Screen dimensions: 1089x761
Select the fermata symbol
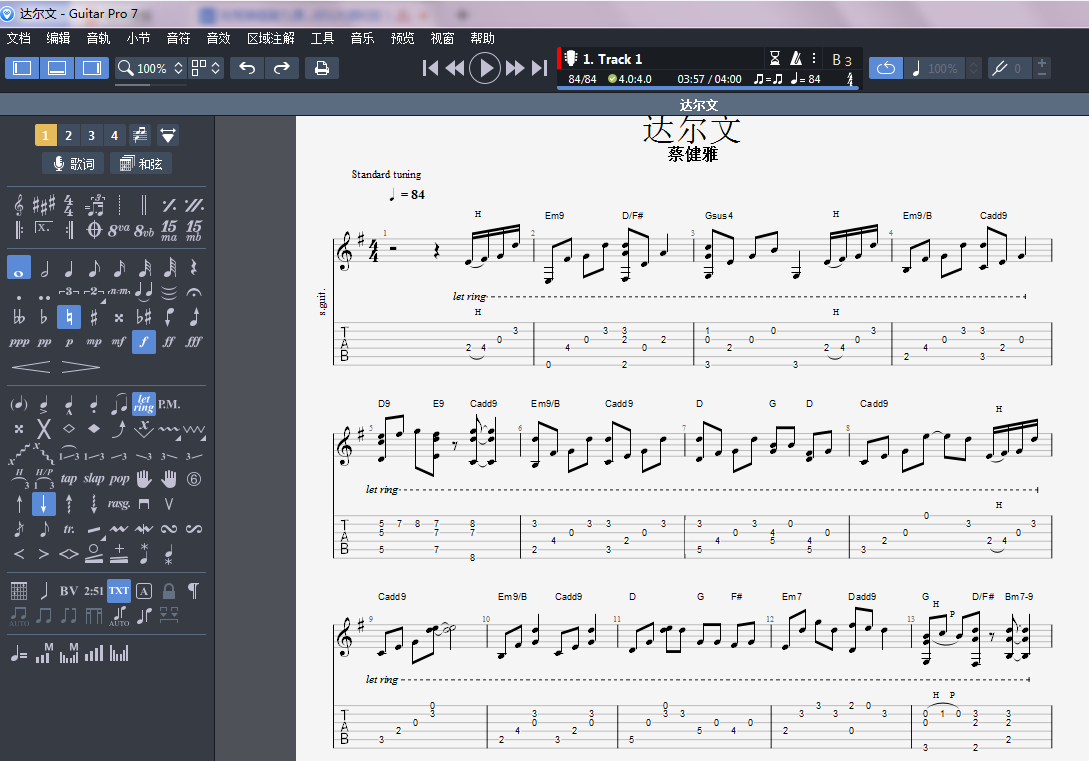(194, 292)
